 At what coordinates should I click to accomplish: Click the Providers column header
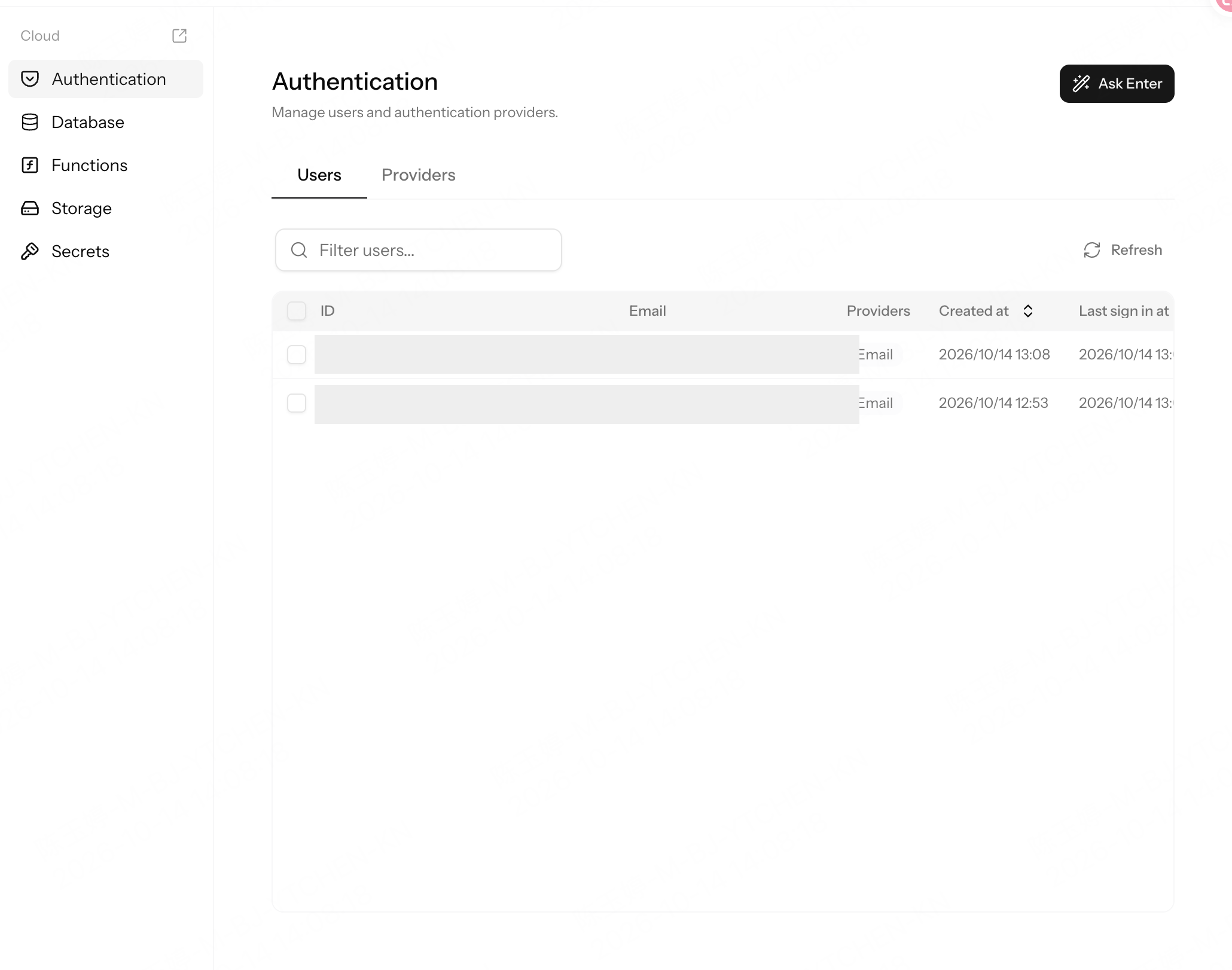[878, 311]
